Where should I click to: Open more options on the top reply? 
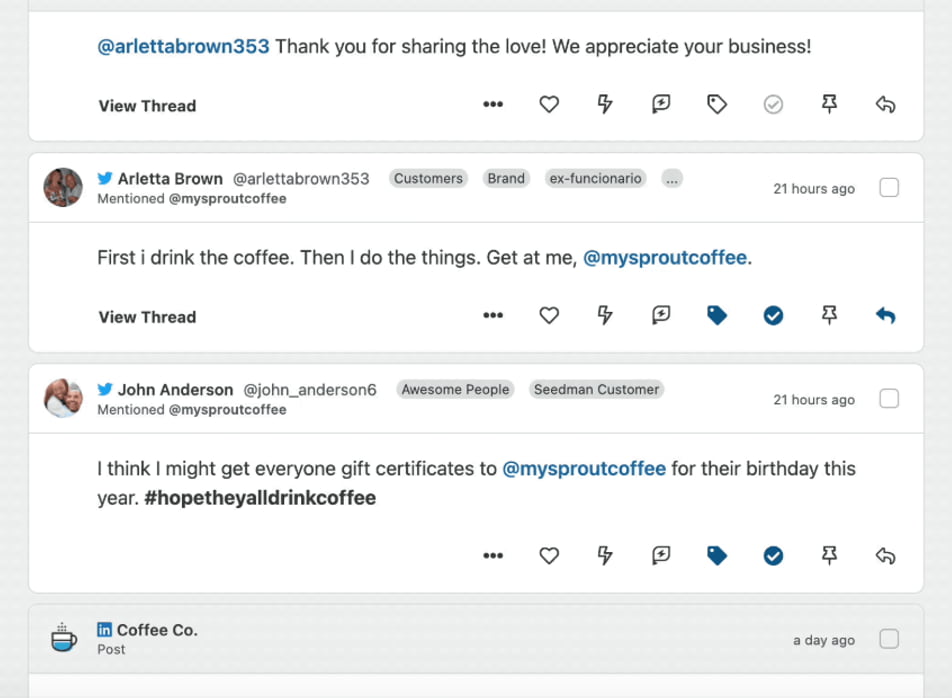[x=493, y=104]
